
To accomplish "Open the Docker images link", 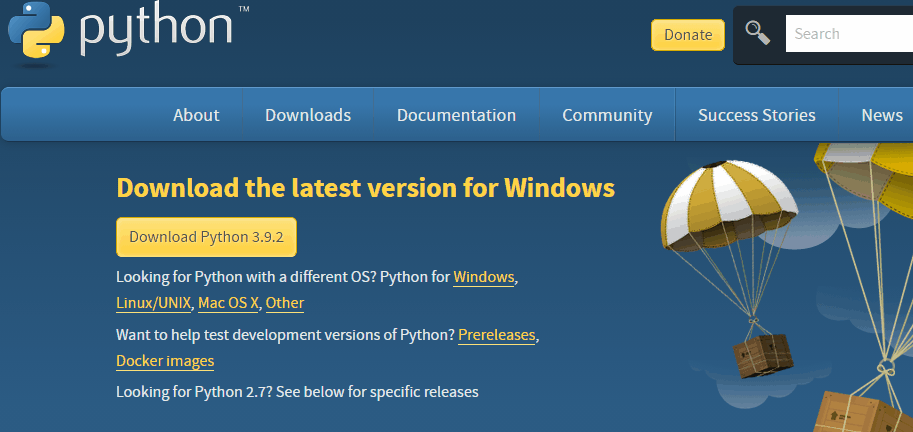I will tap(165, 362).
